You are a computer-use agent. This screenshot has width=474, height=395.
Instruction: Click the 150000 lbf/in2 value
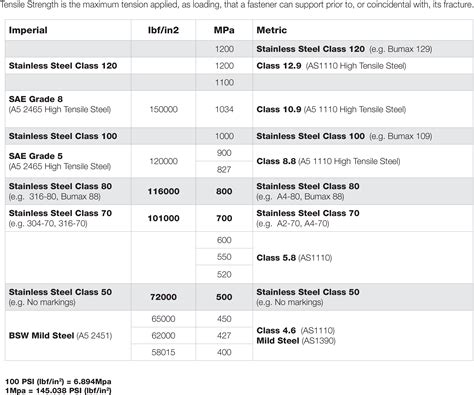point(163,109)
